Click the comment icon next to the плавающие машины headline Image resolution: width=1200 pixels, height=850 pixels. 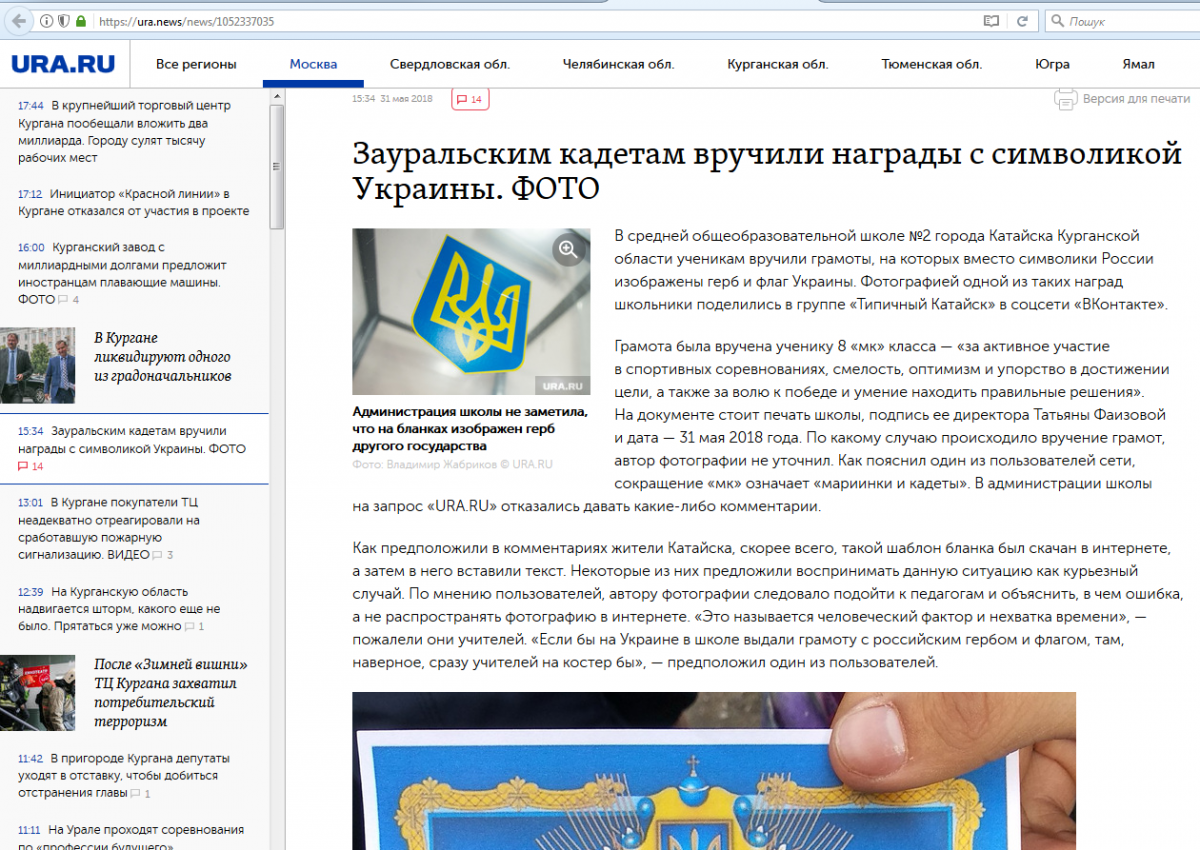pyautogui.click(x=63, y=300)
